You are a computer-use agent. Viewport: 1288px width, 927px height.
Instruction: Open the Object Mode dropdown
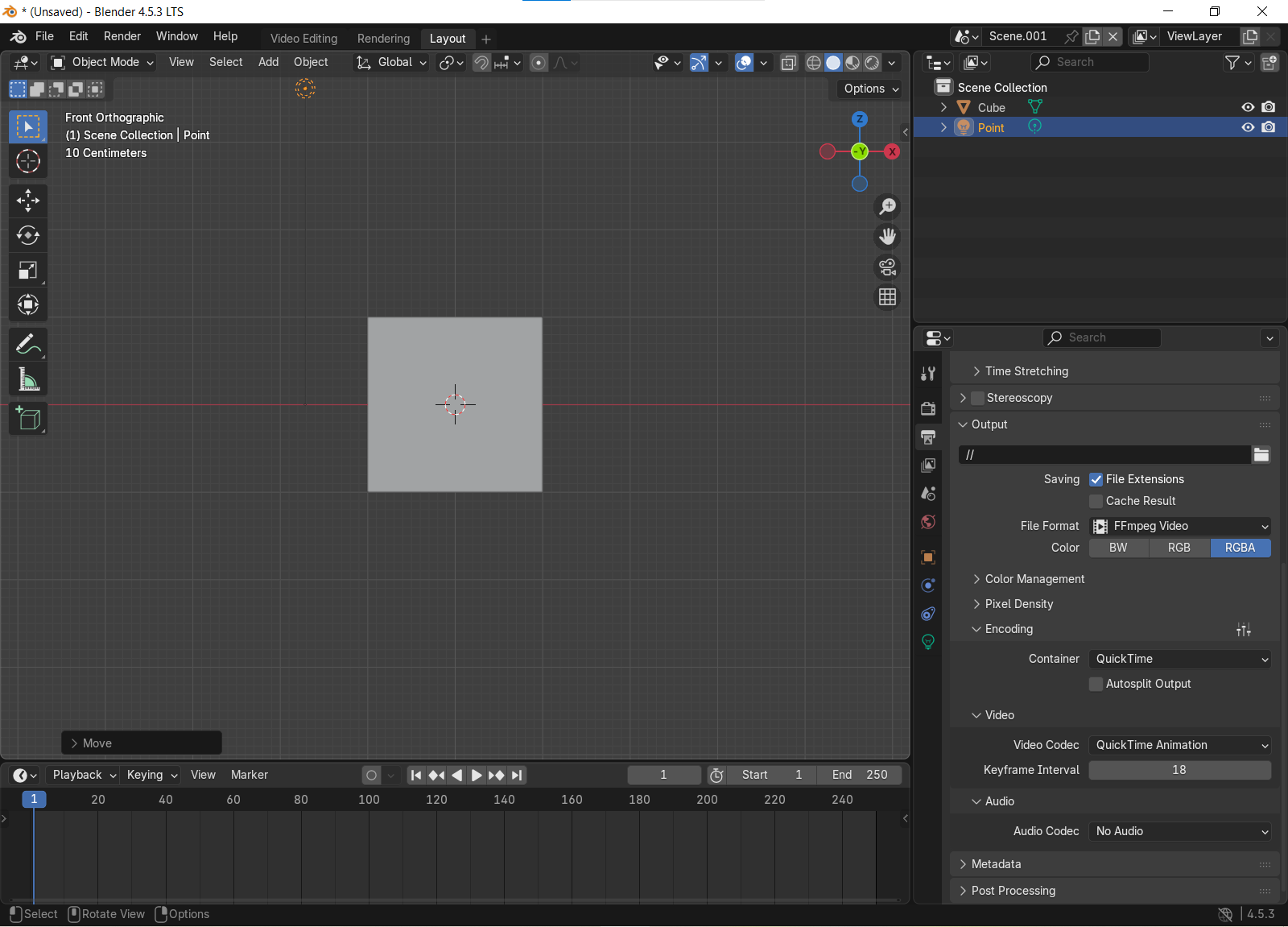pyautogui.click(x=101, y=62)
